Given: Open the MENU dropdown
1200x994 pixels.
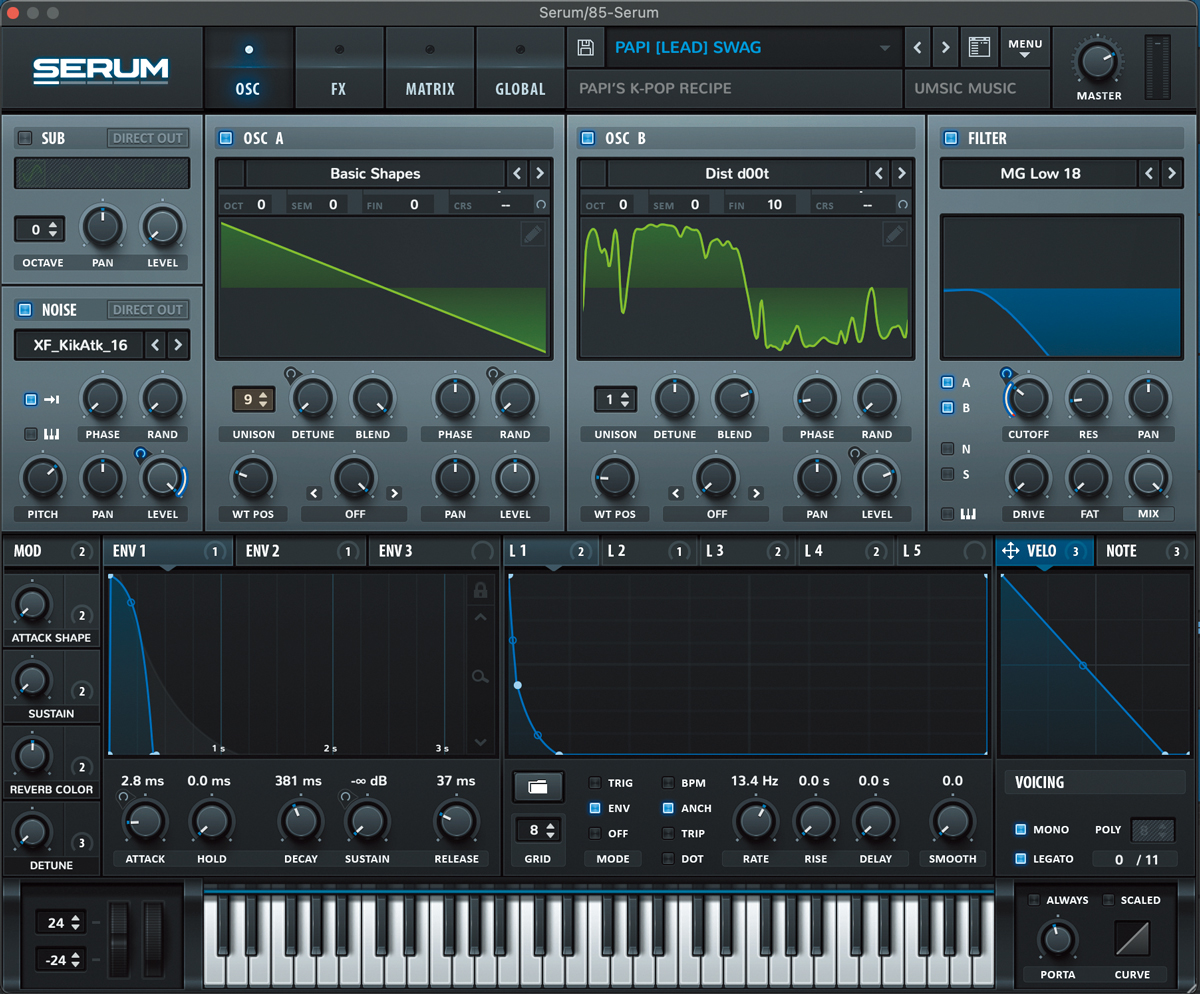Looking at the screenshot, I should pos(1025,48).
